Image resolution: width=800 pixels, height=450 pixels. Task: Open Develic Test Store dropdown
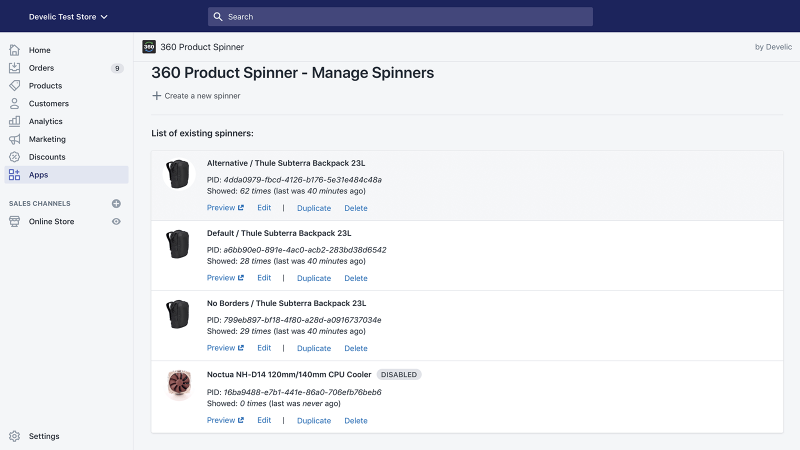click(x=68, y=17)
